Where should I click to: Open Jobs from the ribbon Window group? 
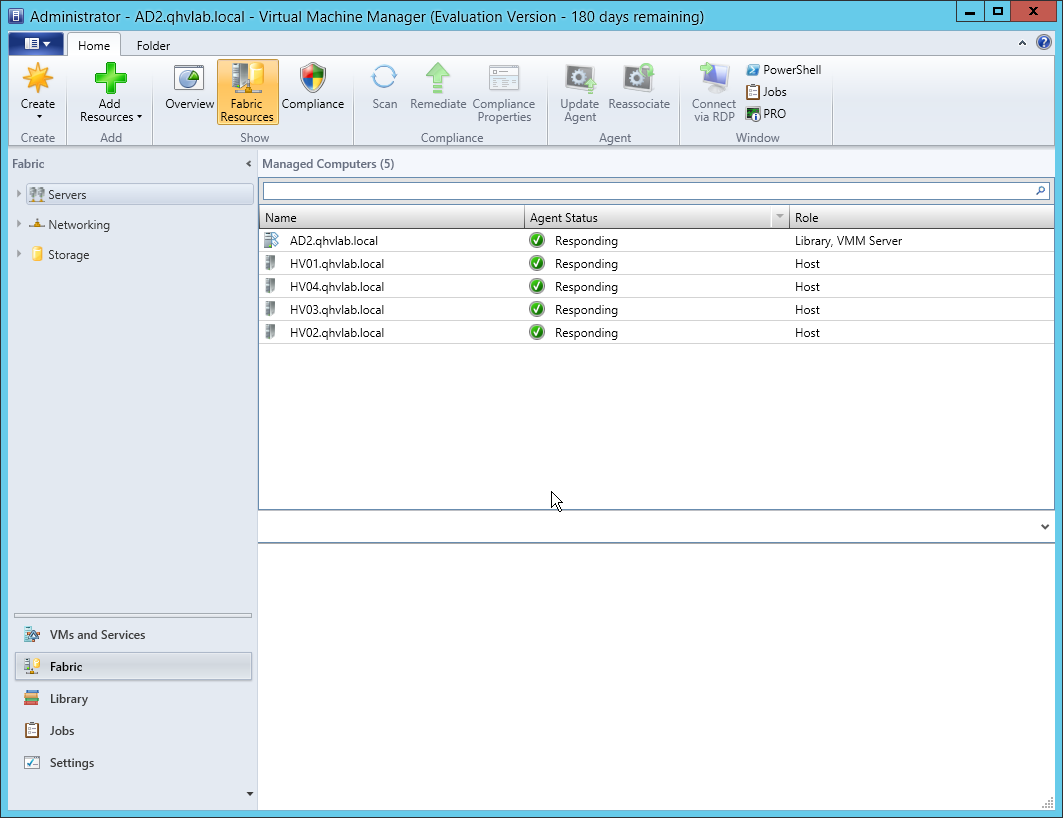tap(767, 92)
